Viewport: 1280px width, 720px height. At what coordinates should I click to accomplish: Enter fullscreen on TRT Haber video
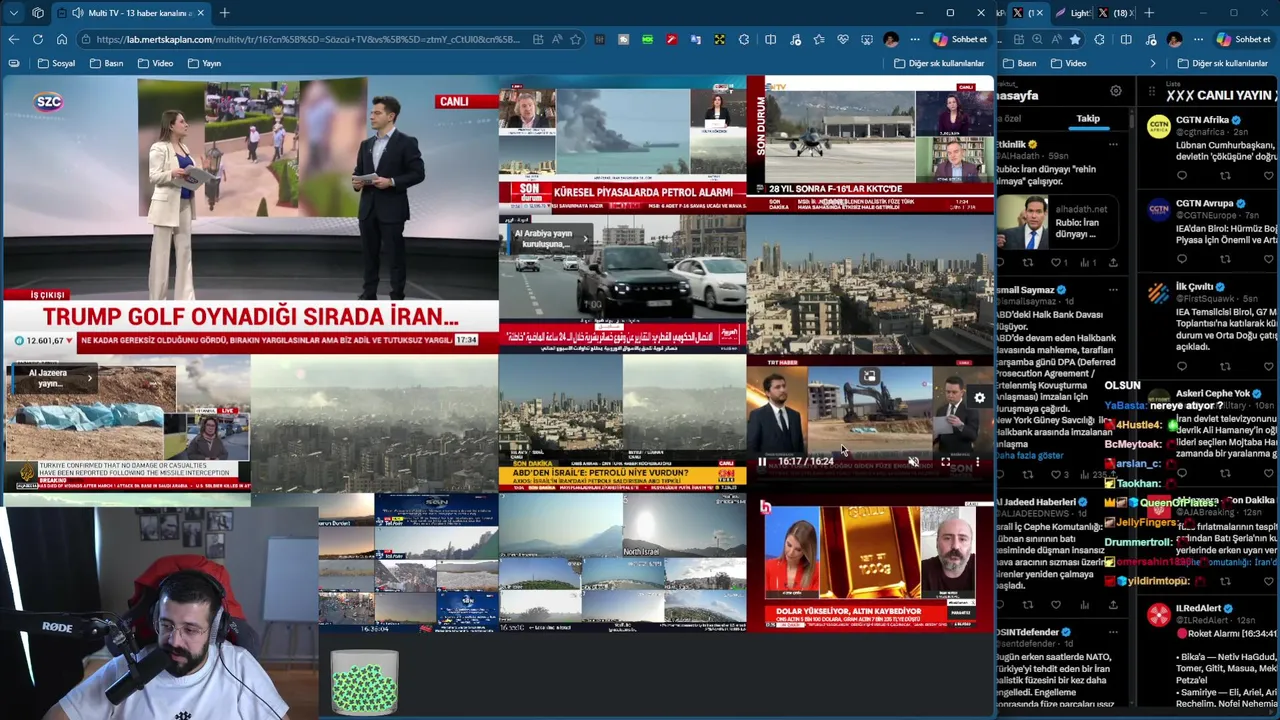[945, 462]
